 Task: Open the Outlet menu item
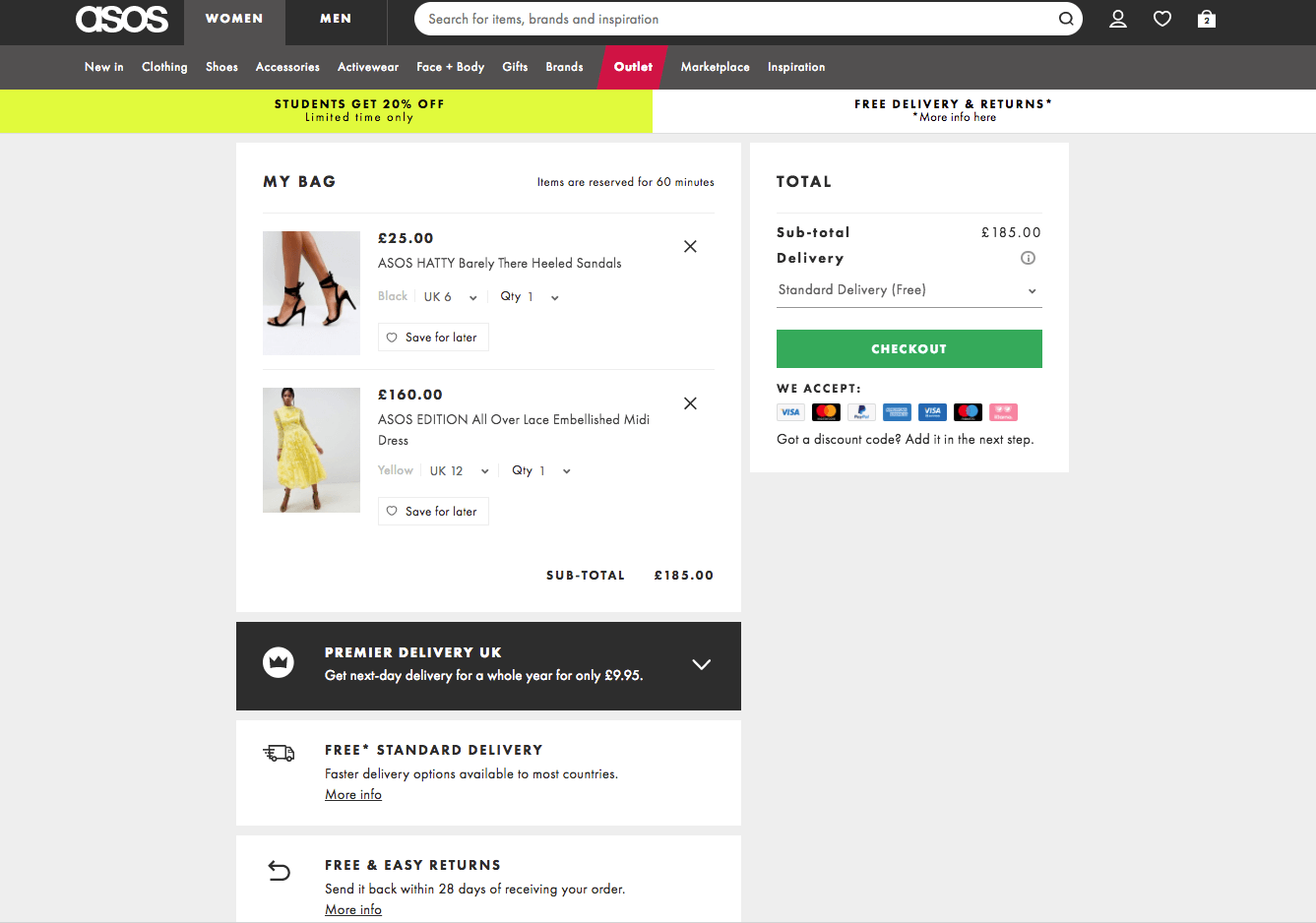pyautogui.click(x=633, y=67)
